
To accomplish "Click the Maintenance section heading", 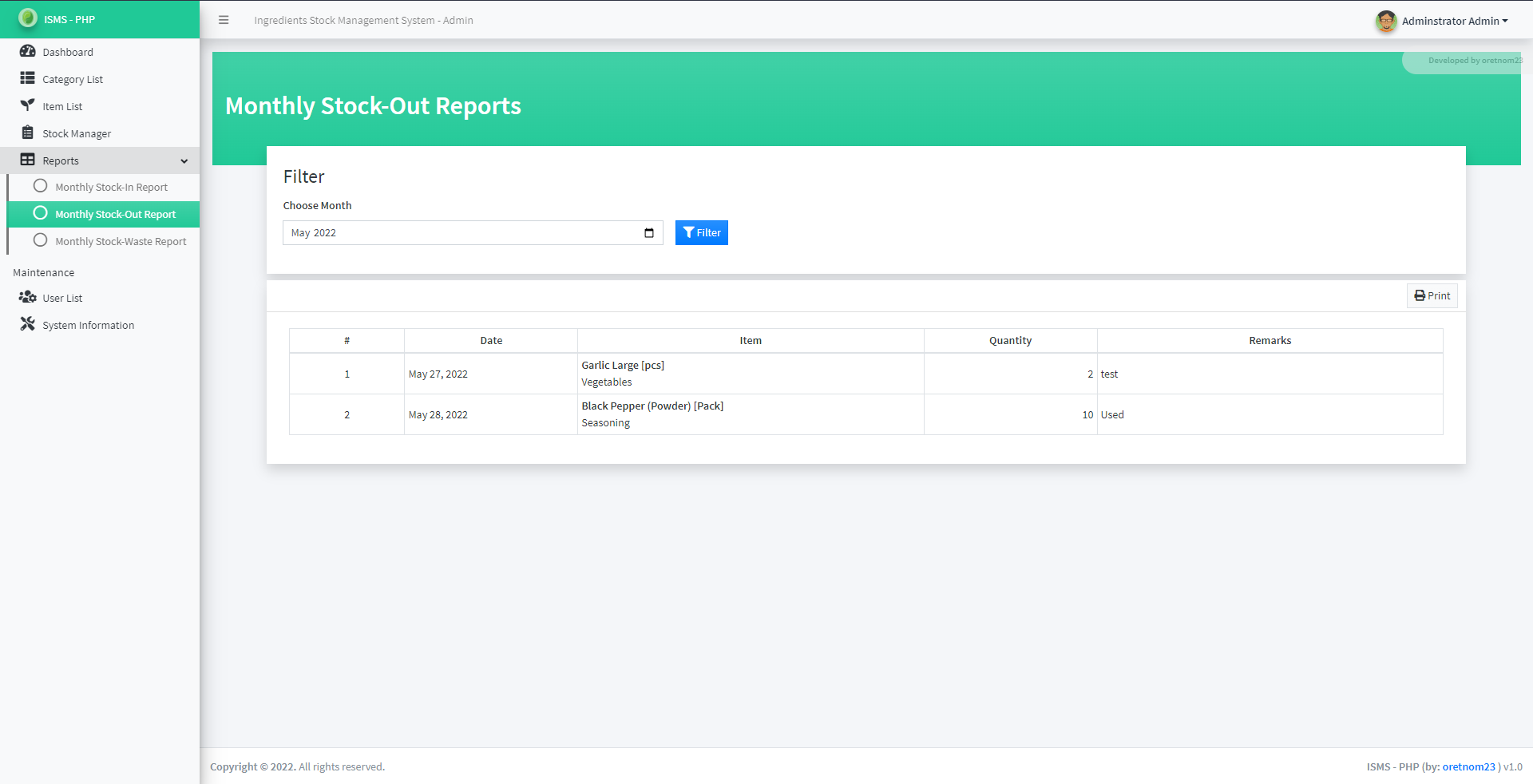I will 43,272.
